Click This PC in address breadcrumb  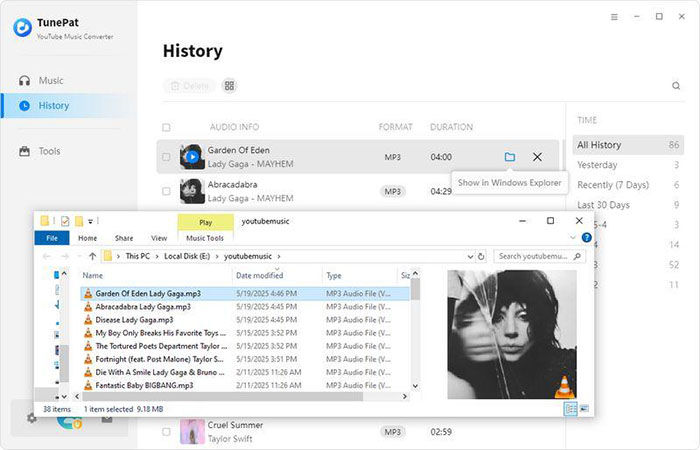pyautogui.click(x=138, y=256)
